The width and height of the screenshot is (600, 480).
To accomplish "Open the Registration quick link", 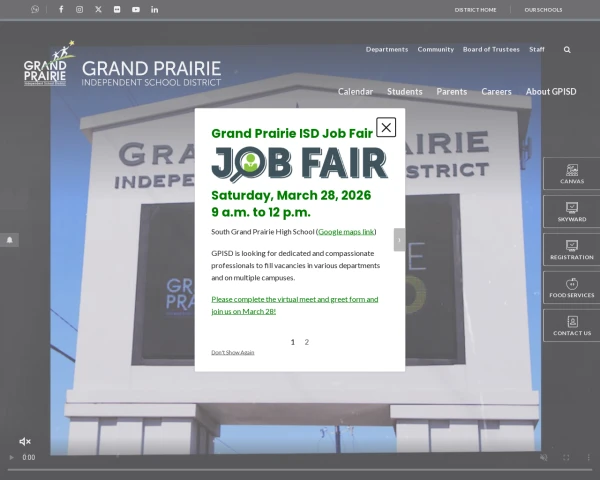I will coord(572,250).
